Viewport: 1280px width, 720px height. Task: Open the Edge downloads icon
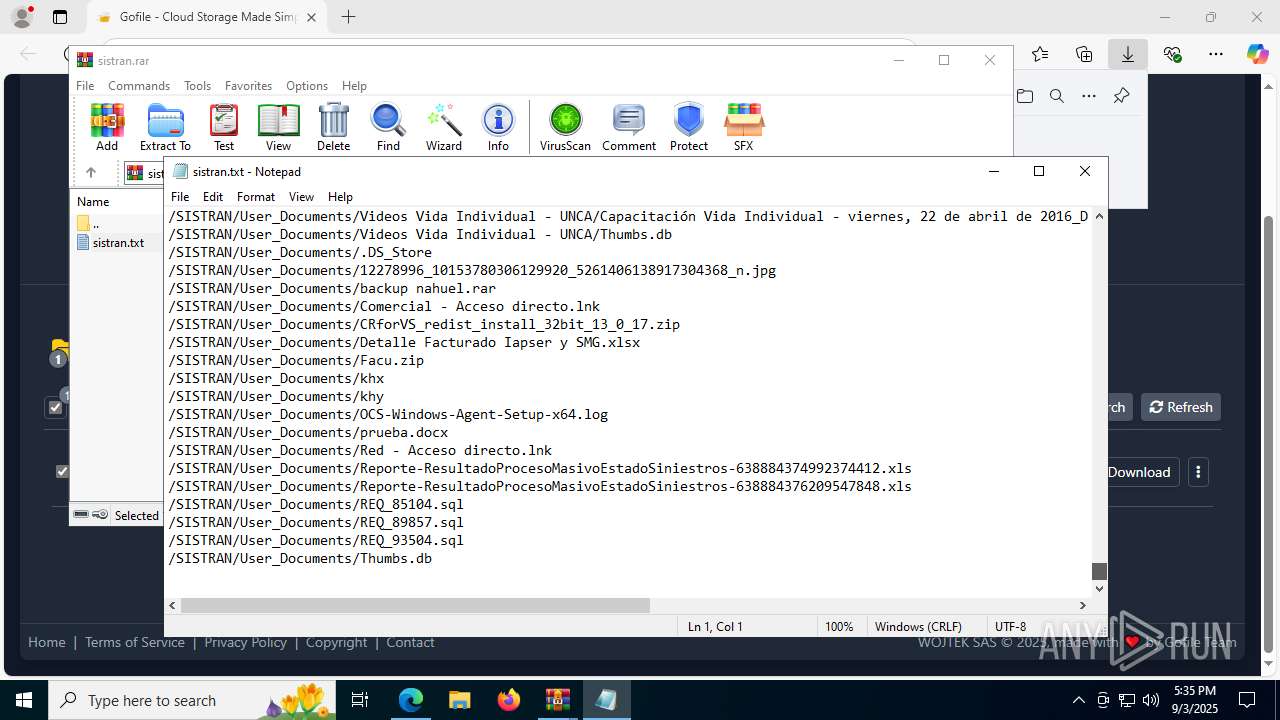[x=1127, y=54]
